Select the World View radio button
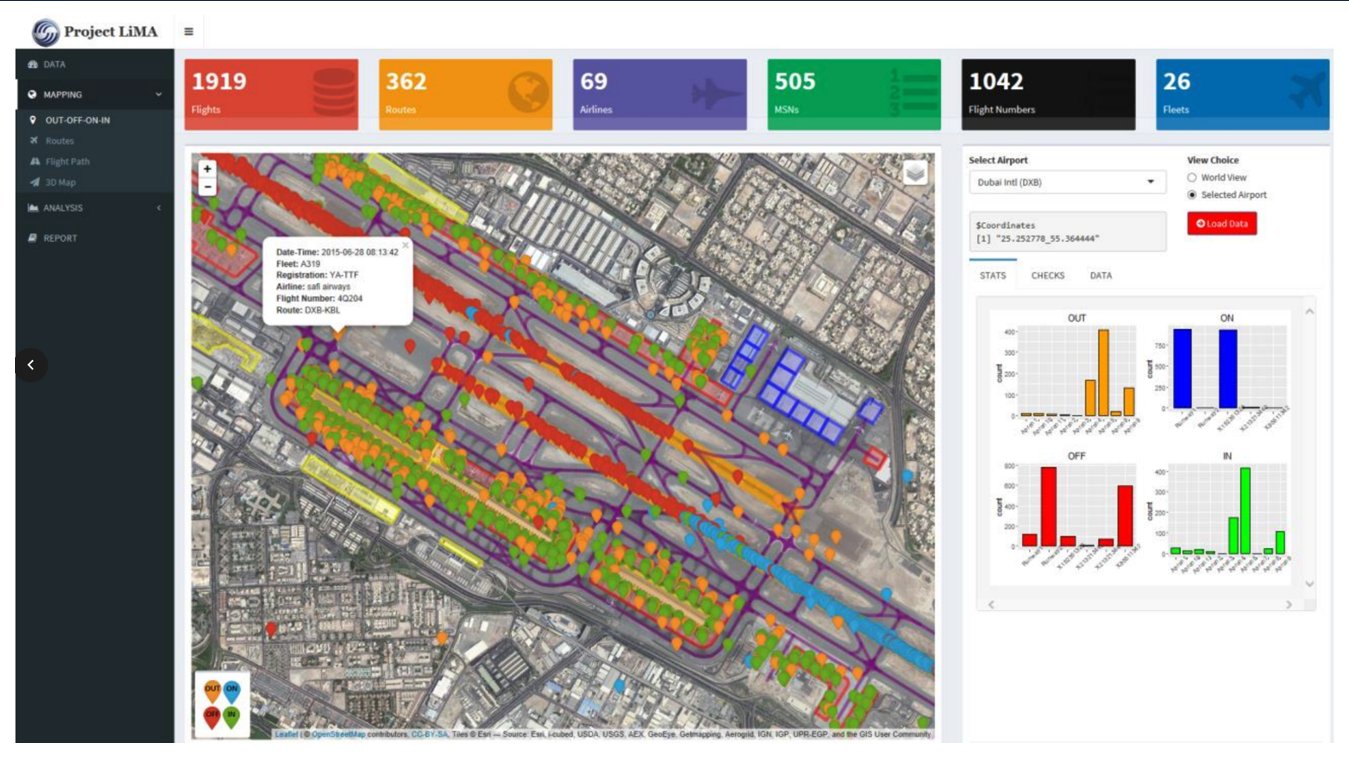This screenshot has height=757, width=1349. point(1192,177)
